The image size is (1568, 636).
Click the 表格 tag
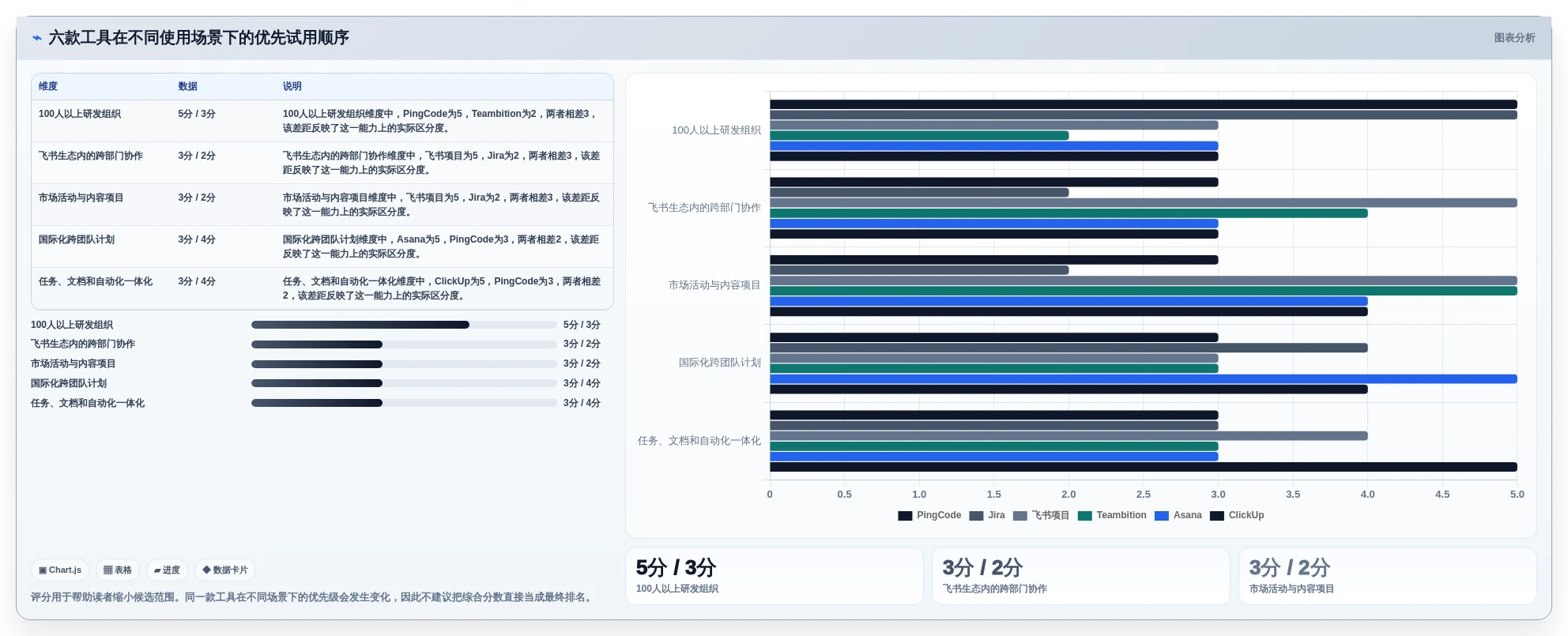[118, 570]
